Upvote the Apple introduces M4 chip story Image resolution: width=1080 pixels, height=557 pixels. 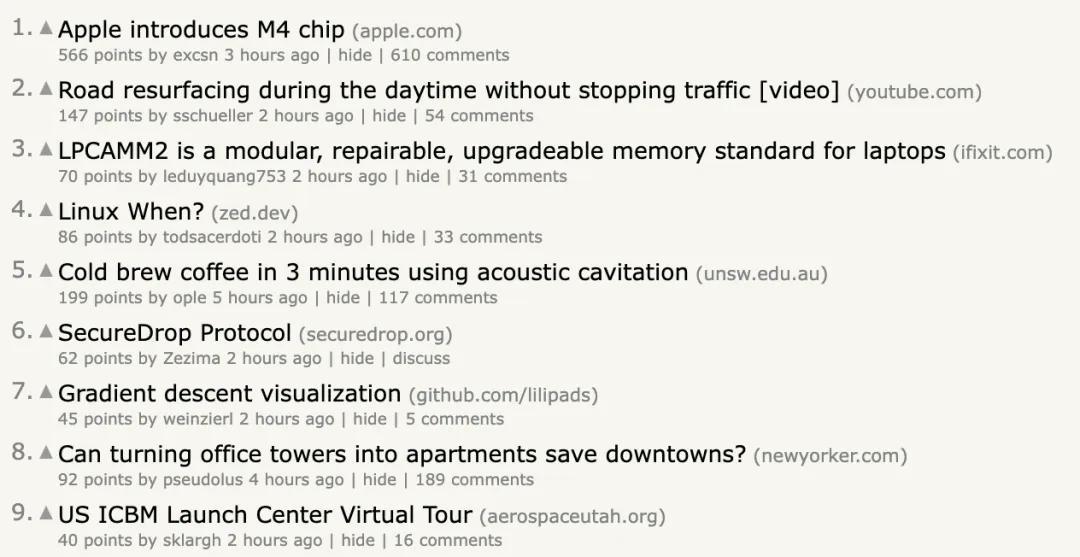click(x=46, y=28)
